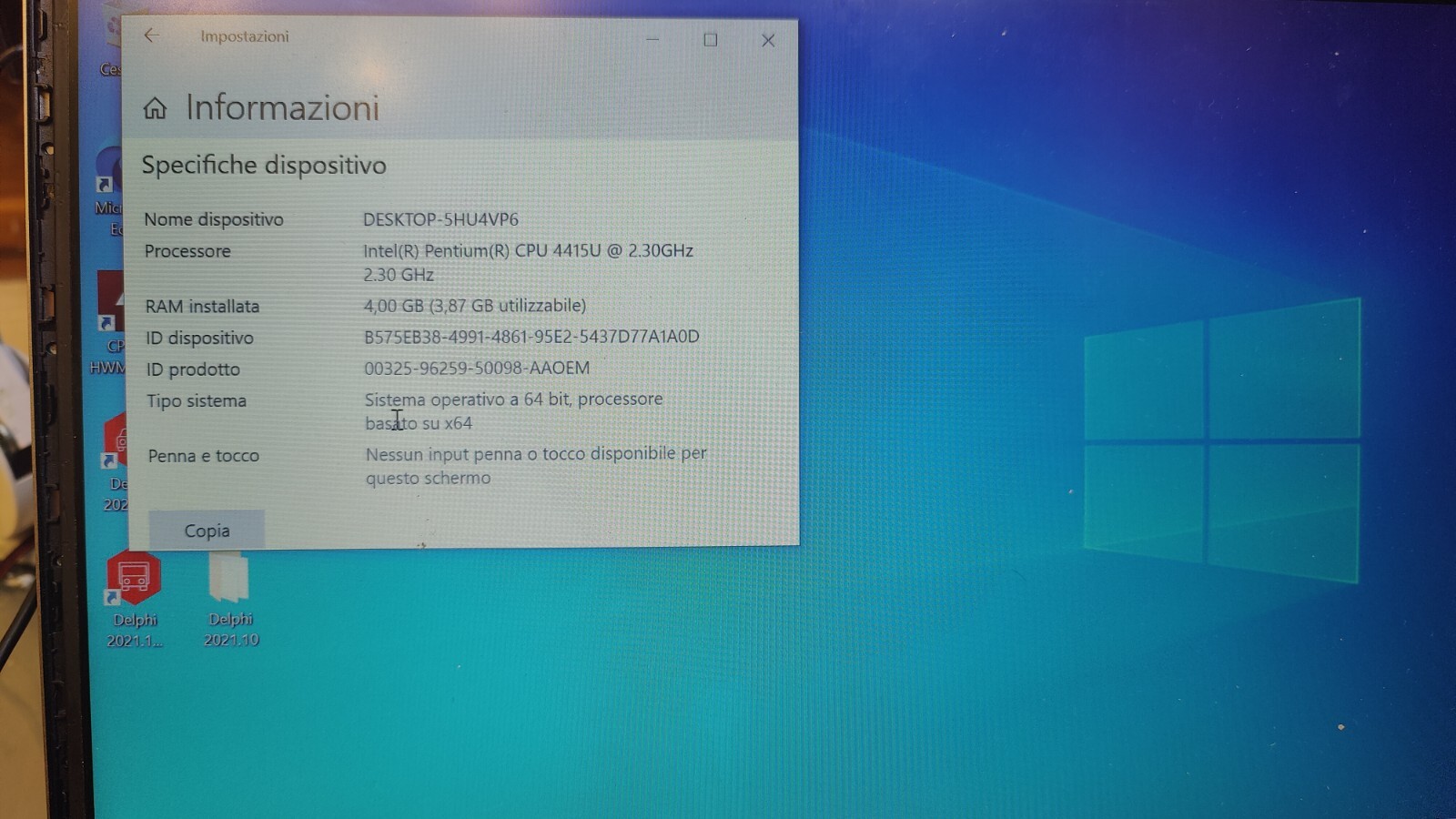Screen dimensions: 1456x819
Task: Open the Delphi 2021.10 folder icon
Action: [x=229, y=577]
